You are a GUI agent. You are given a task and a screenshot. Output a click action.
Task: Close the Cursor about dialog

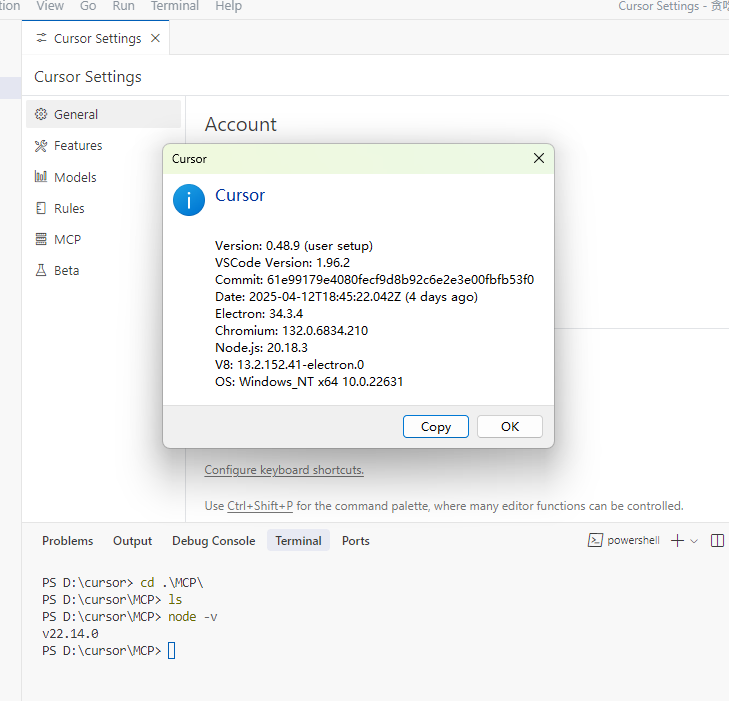(x=539, y=159)
